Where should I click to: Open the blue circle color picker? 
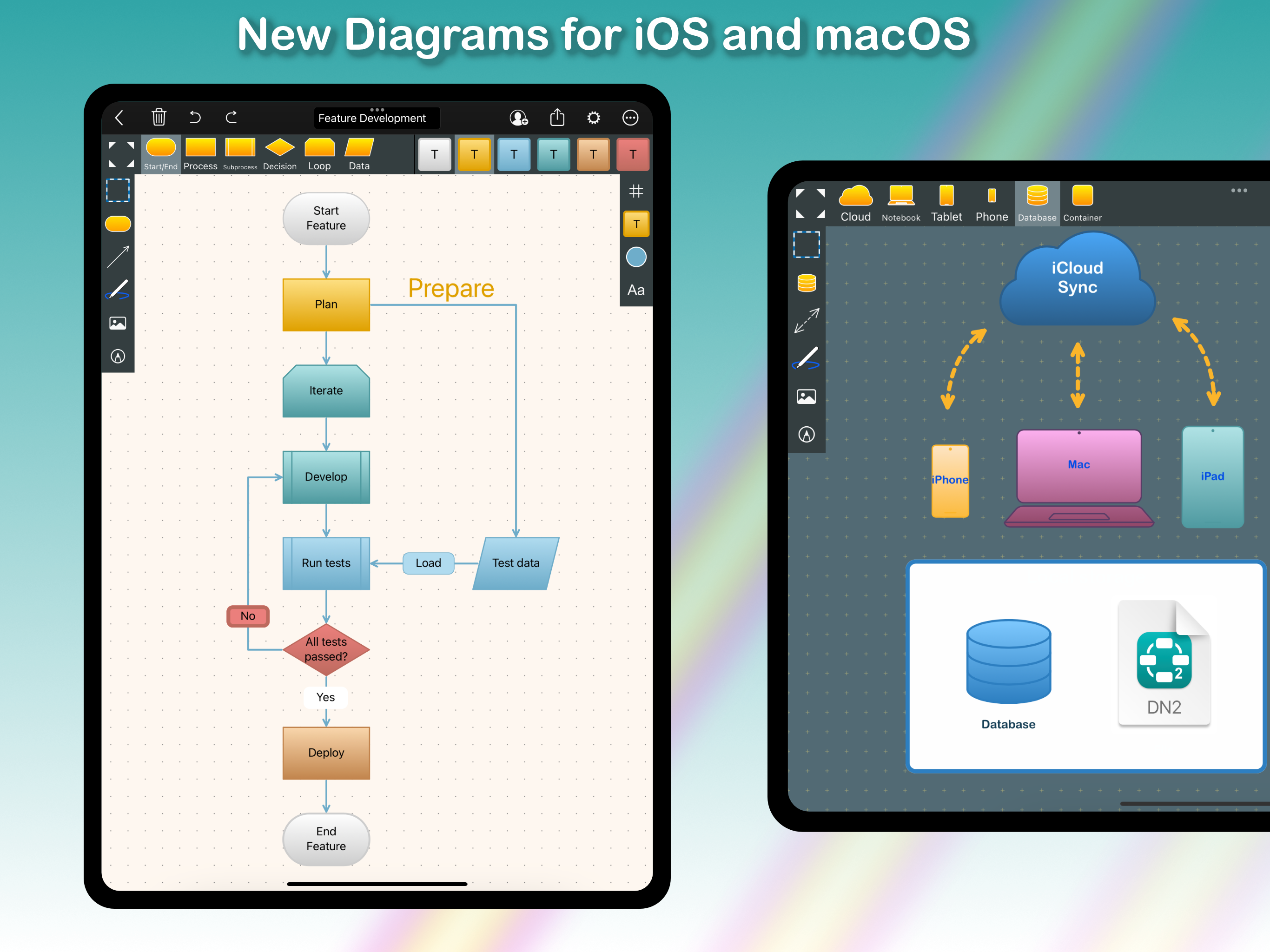636,257
